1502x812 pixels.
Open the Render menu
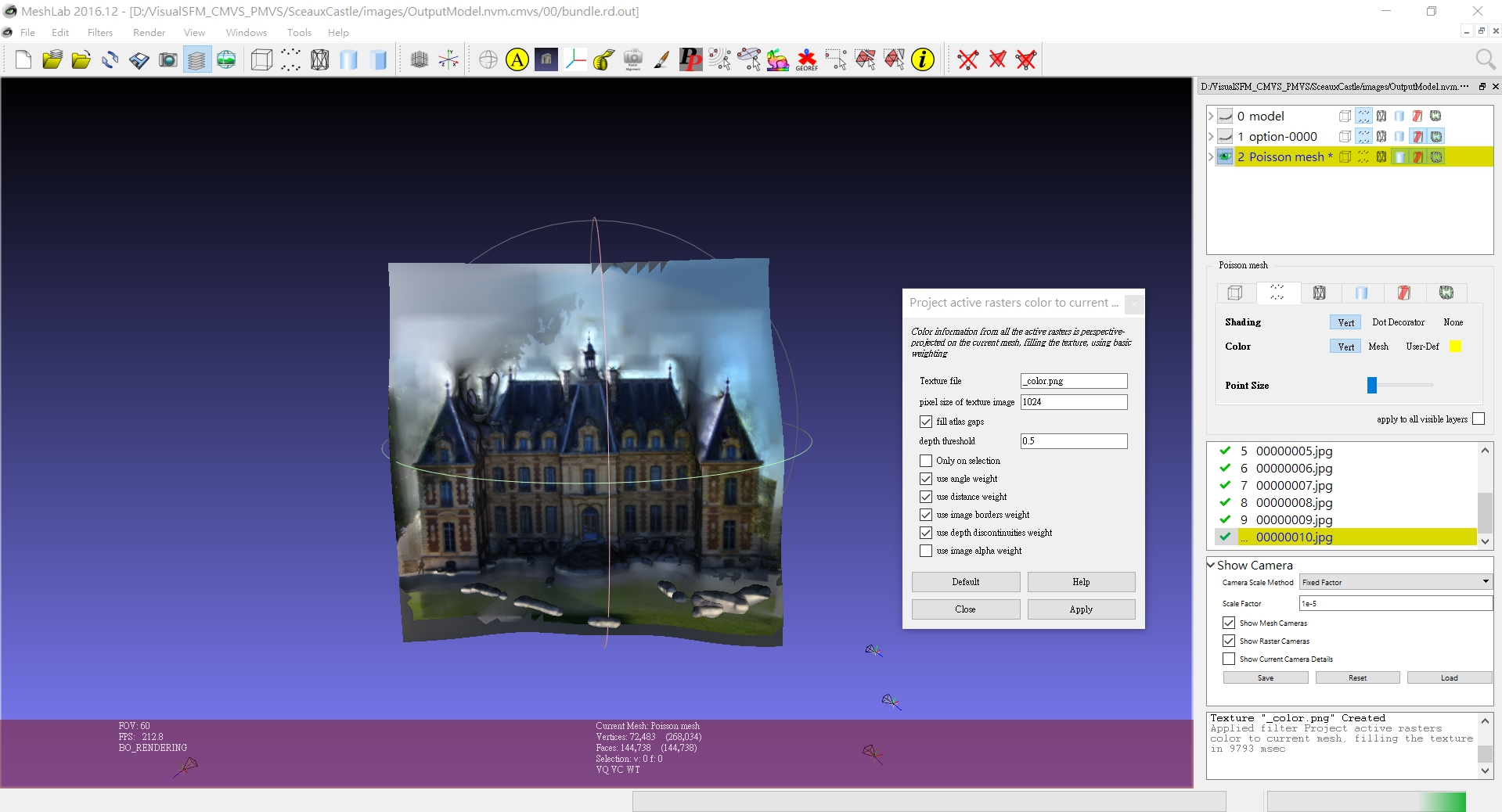coord(149,32)
